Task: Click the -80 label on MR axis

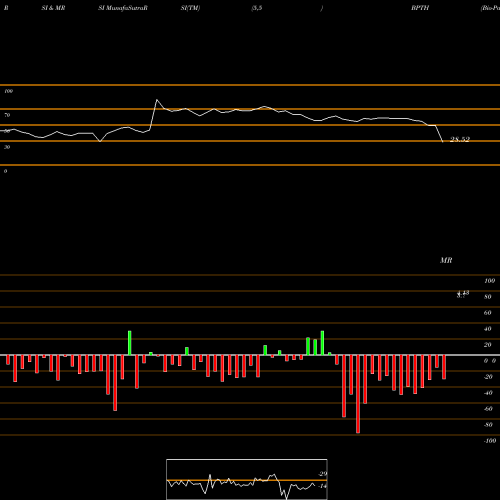Action: click(488, 425)
